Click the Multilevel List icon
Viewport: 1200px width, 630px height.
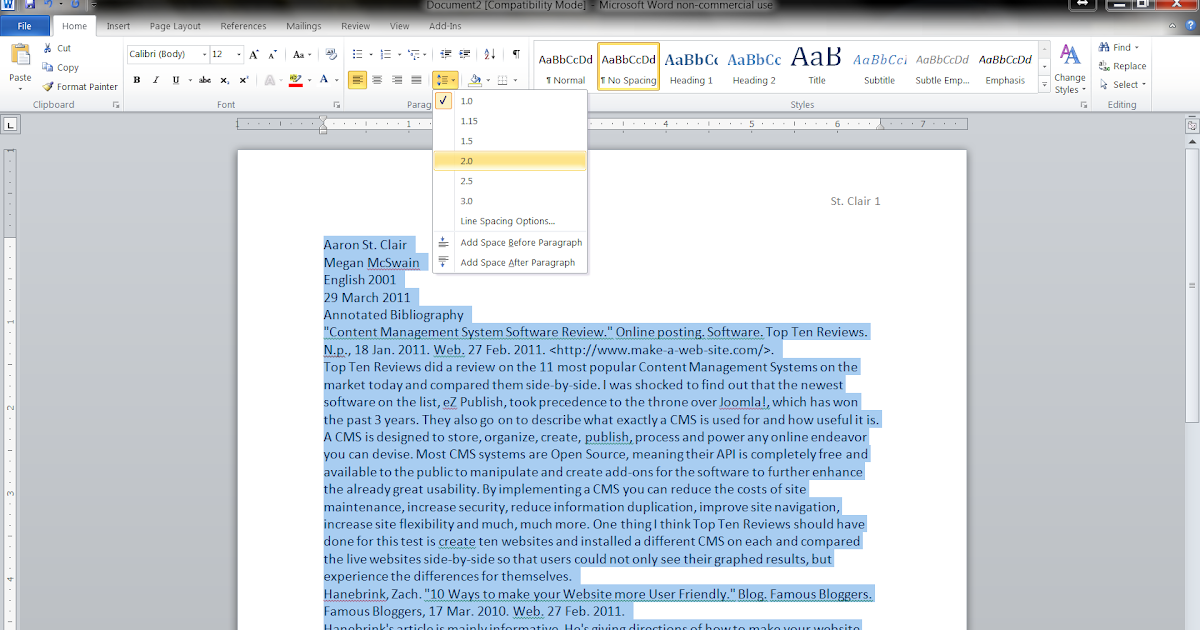[x=412, y=54]
